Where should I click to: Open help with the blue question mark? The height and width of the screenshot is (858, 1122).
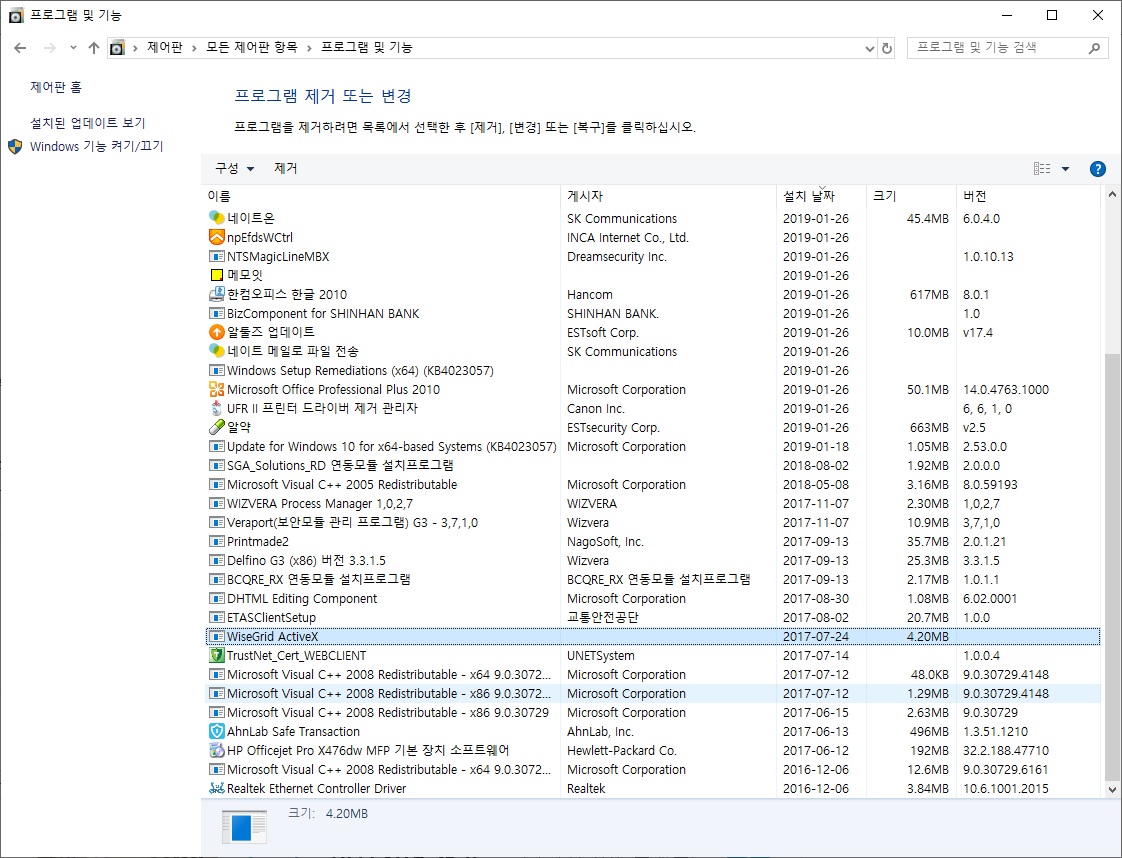(x=1097, y=169)
